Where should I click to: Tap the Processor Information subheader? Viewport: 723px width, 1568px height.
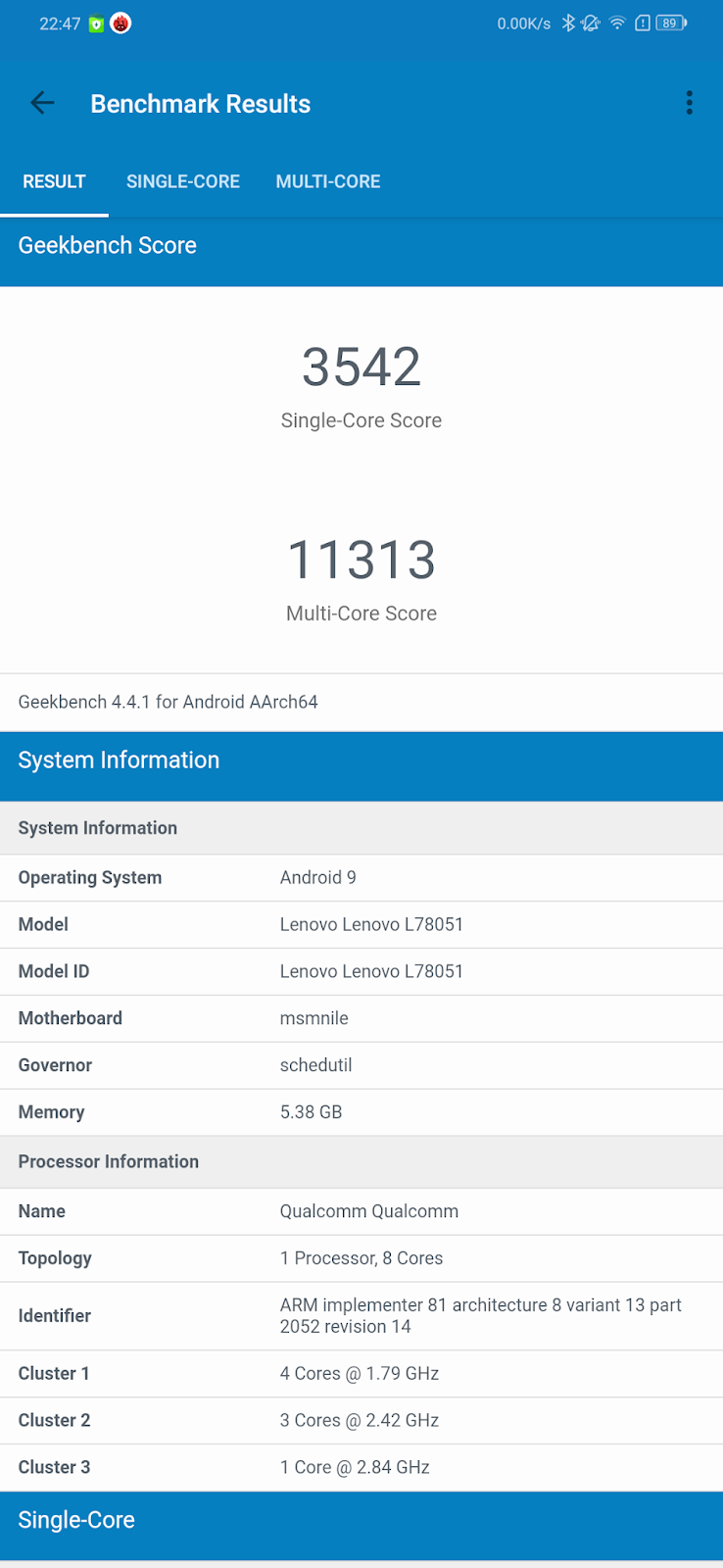pyautogui.click(x=361, y=1162)
